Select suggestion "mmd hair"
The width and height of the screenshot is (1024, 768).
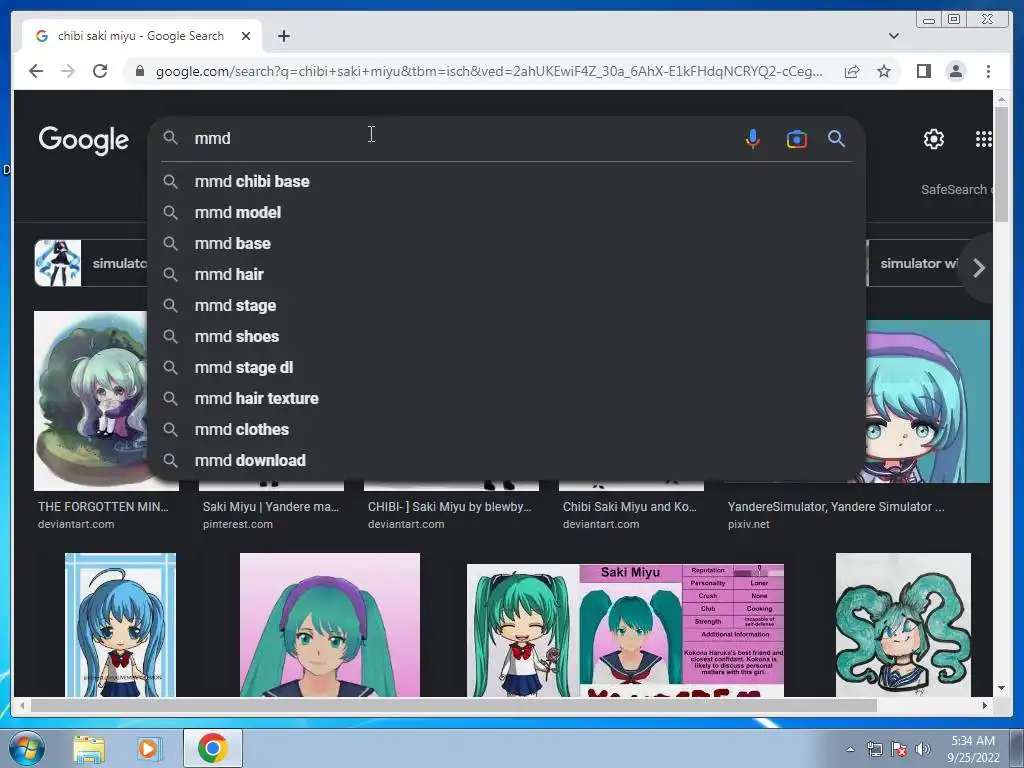506,274
